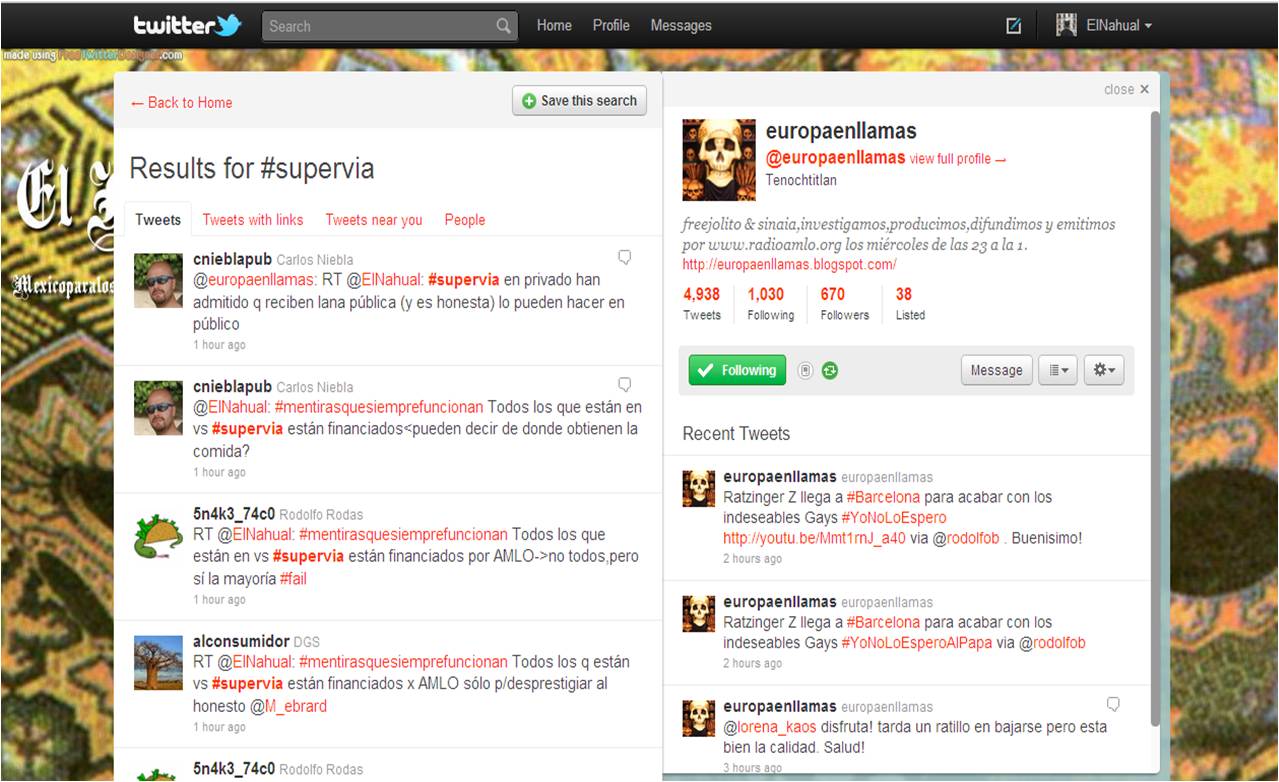1279x782 pixels.
Task: Click 1,030 Following count
Action: click(770, 303)
